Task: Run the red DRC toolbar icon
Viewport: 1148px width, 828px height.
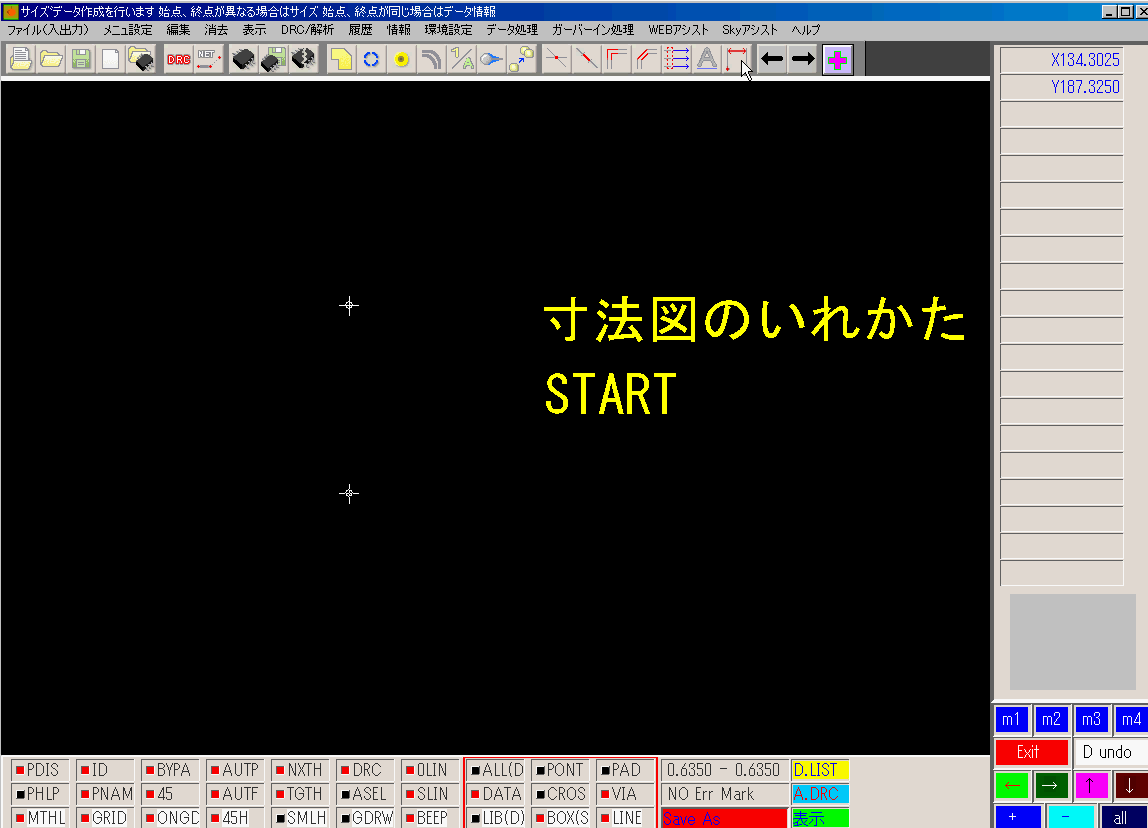Action: 179,59
